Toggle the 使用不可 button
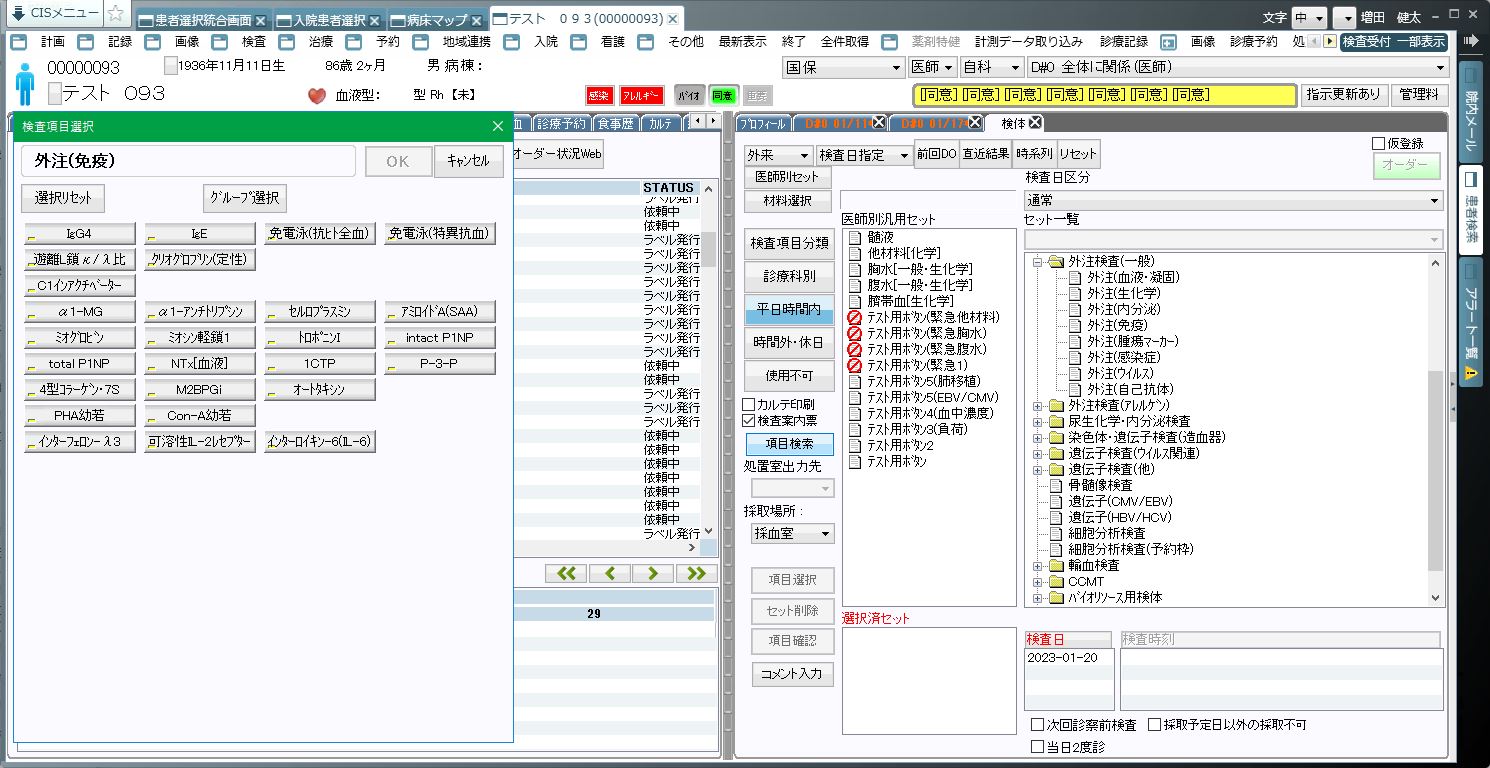1490x768 pixels. pos(789,376)
